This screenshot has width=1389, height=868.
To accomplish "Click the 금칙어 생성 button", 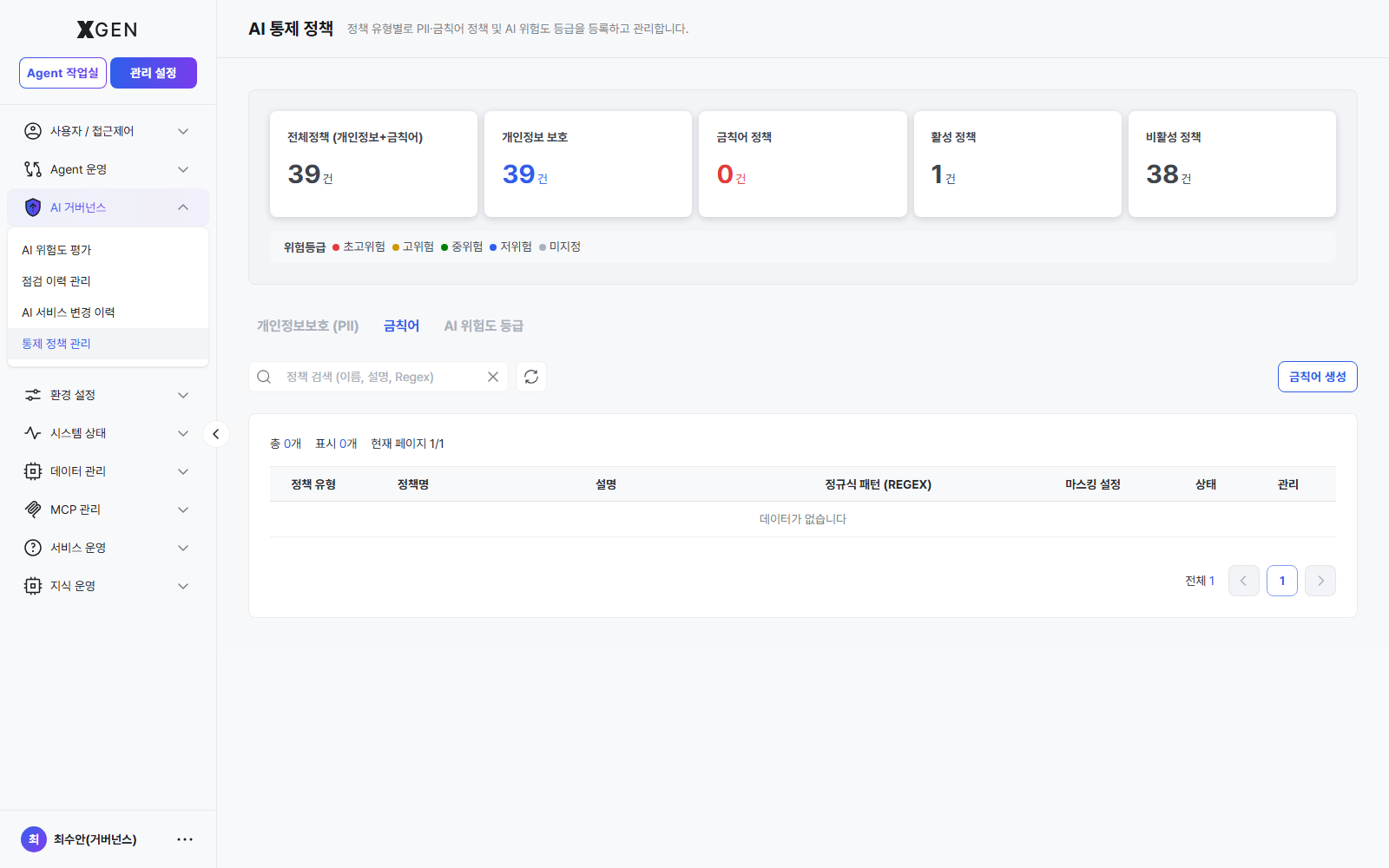I will tap(1317, 377).
